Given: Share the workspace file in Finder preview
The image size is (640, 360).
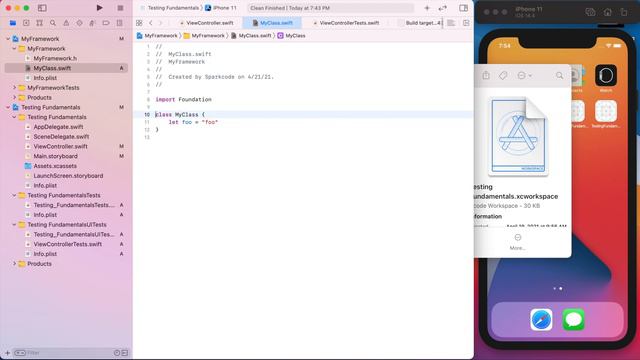Looking at the screenshot, I should coord(486,76).
